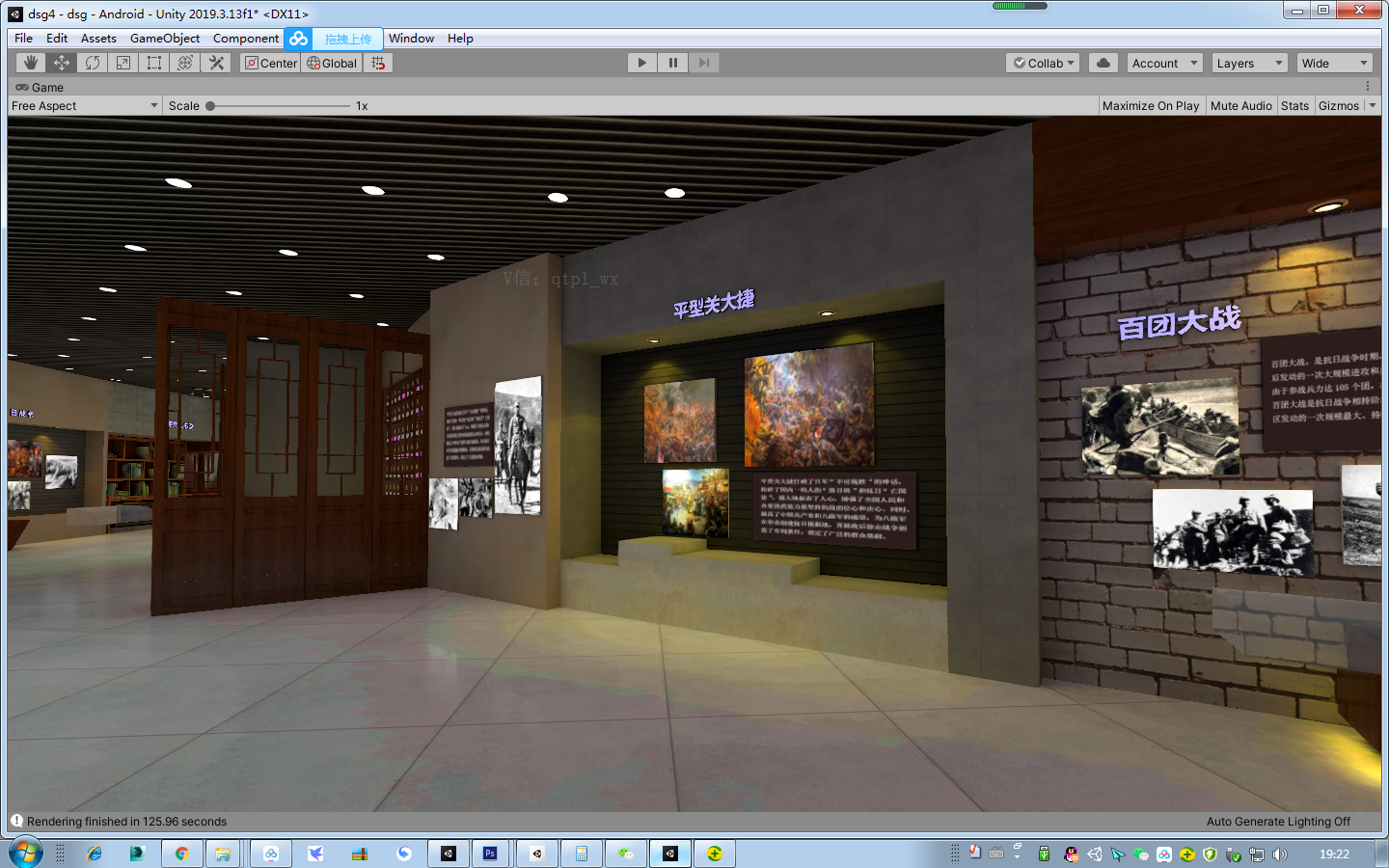Switch to the active Unity taskbar window
Screen dimensions: 1389x868
pos(670,854)
